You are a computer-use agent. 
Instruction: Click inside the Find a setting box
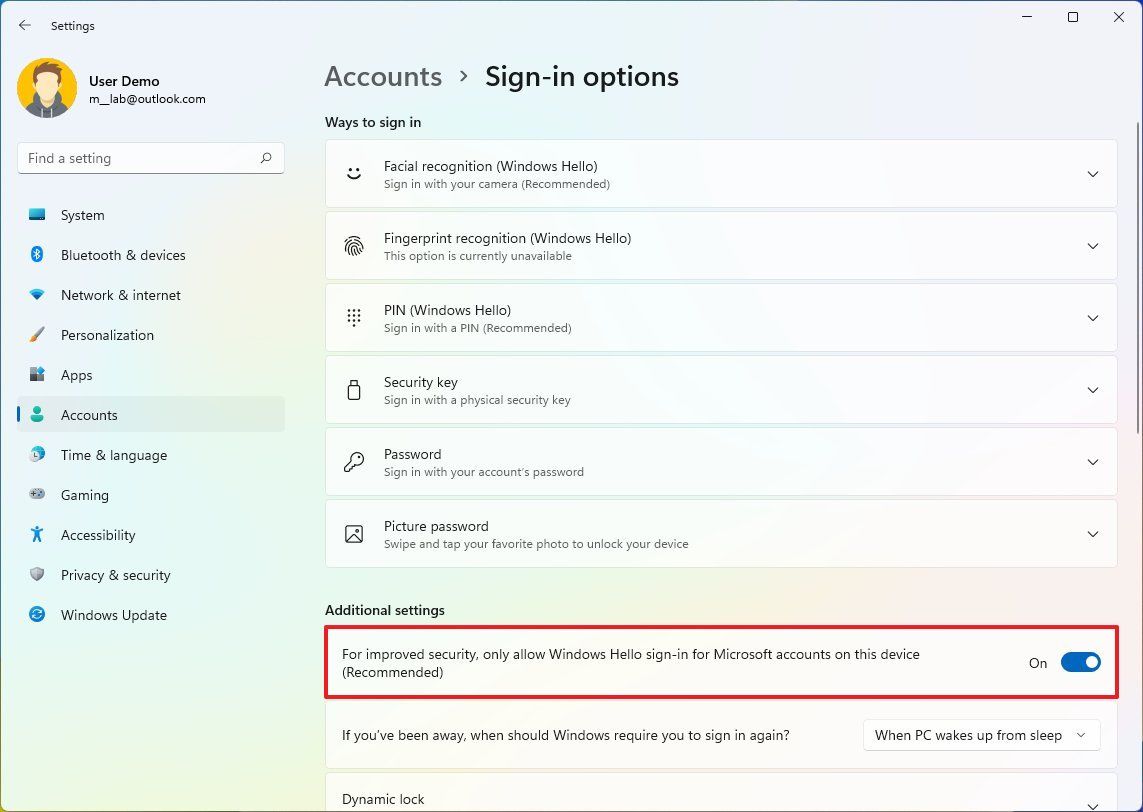tap(140, 158)
